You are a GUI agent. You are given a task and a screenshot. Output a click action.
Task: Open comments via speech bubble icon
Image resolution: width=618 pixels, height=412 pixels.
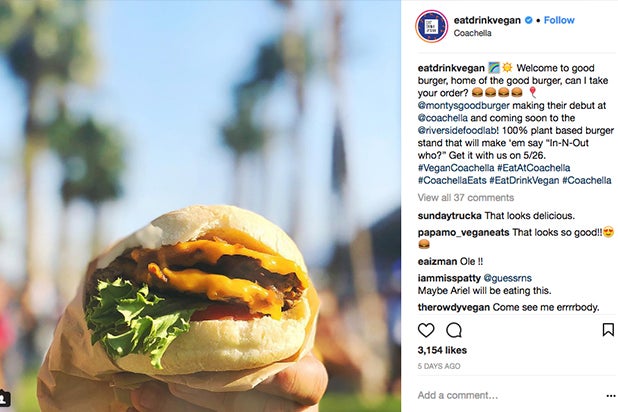click(454, 330)
